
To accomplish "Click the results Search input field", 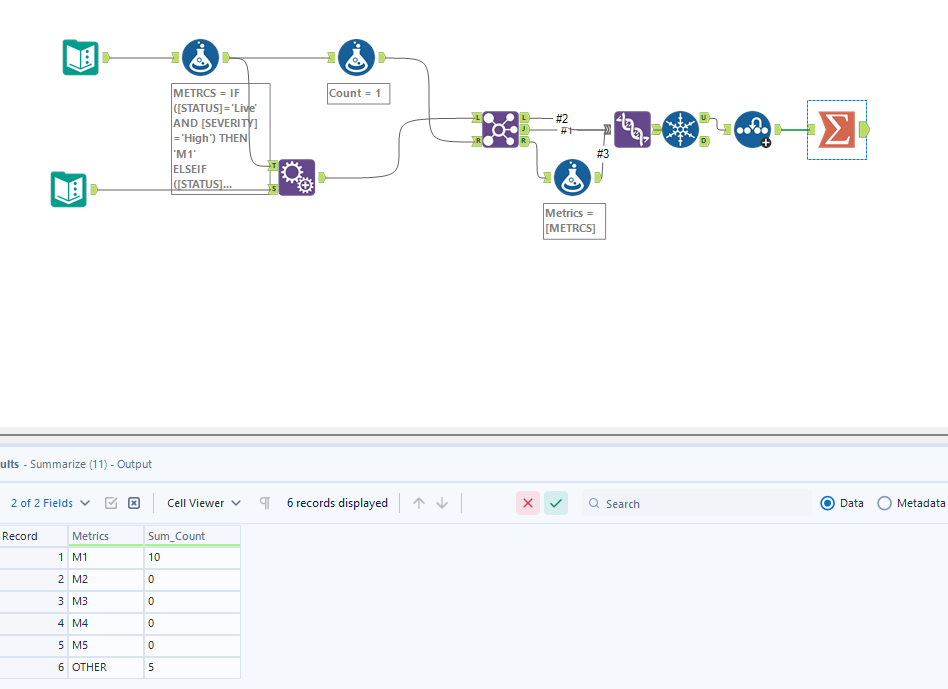I will pos(696,503).
